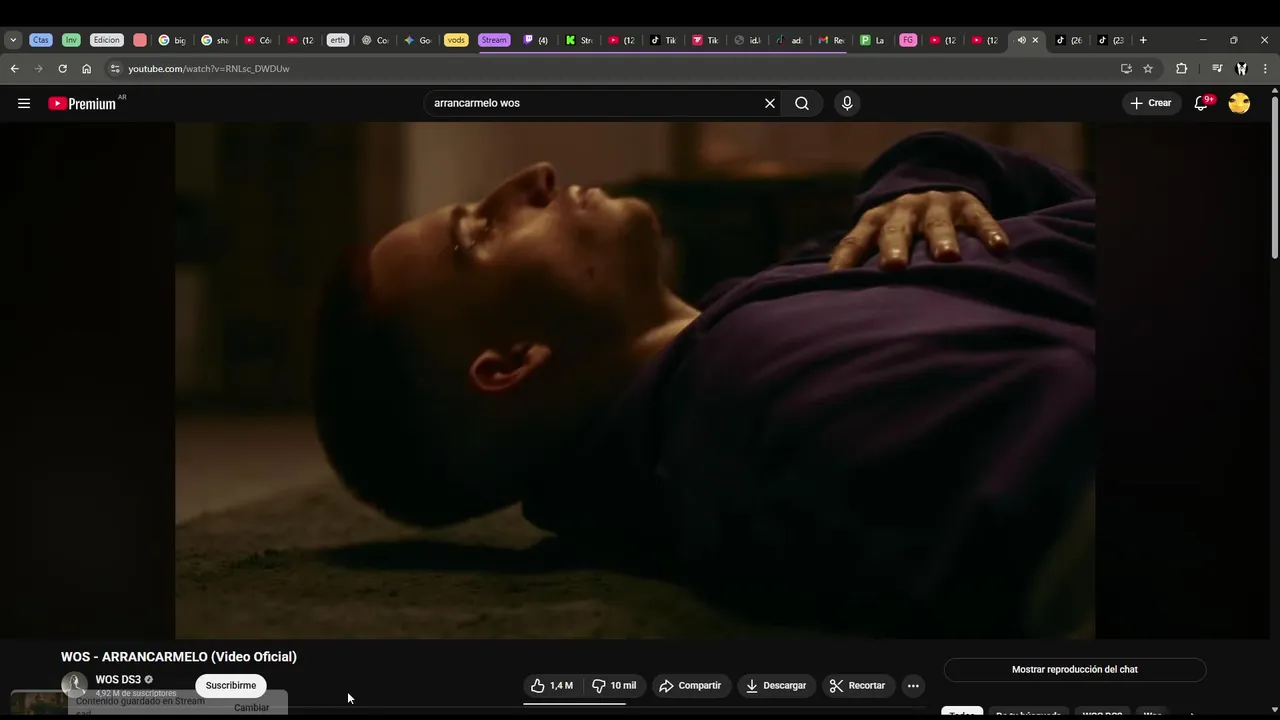Like the video with thumbs-up 1,4 M

click(x=552, y=685)
